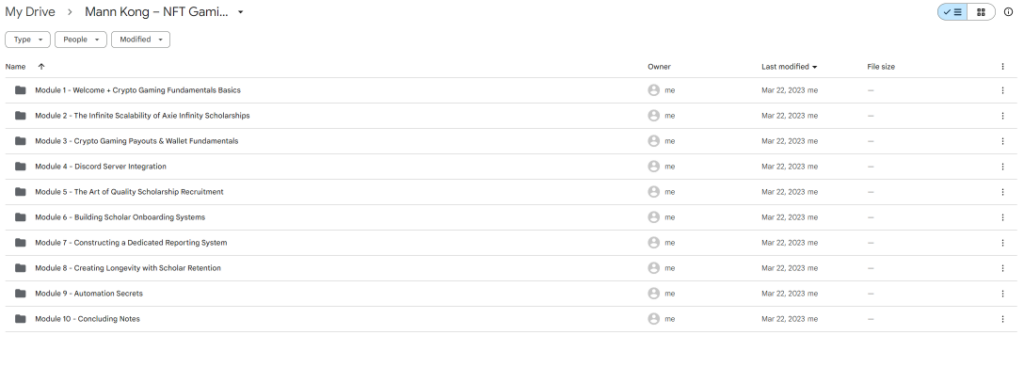Select Module 6 - Building Scholar Onboarding Systems

coord(511,217)
